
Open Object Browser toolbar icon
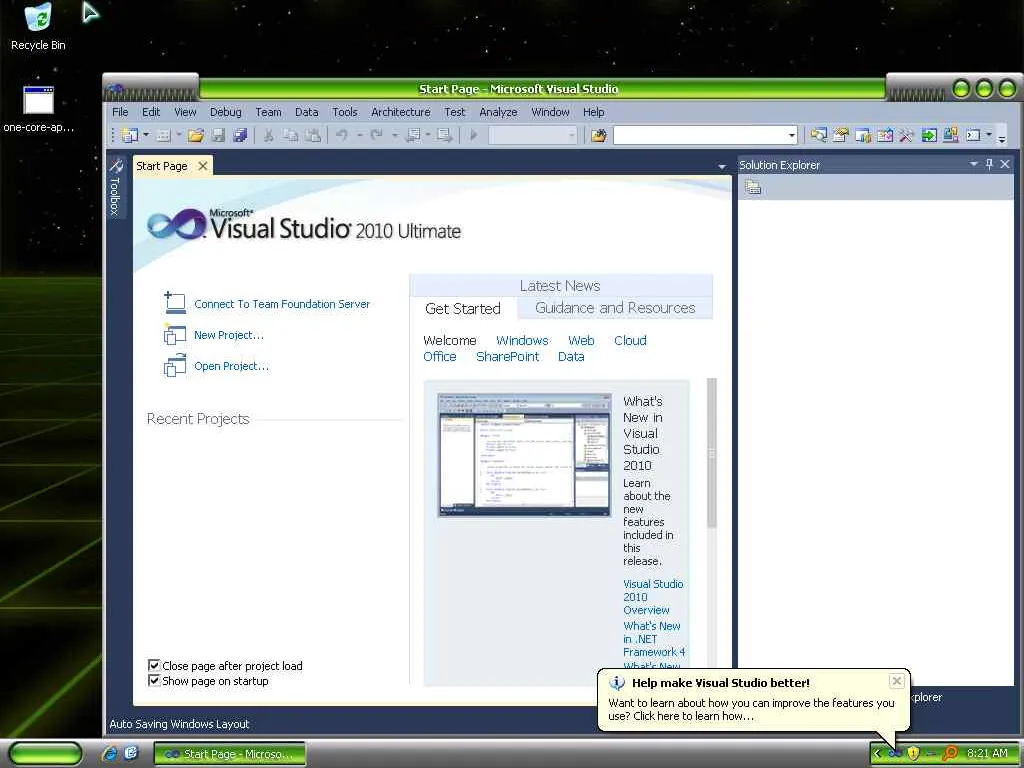[x=863, y=135]
